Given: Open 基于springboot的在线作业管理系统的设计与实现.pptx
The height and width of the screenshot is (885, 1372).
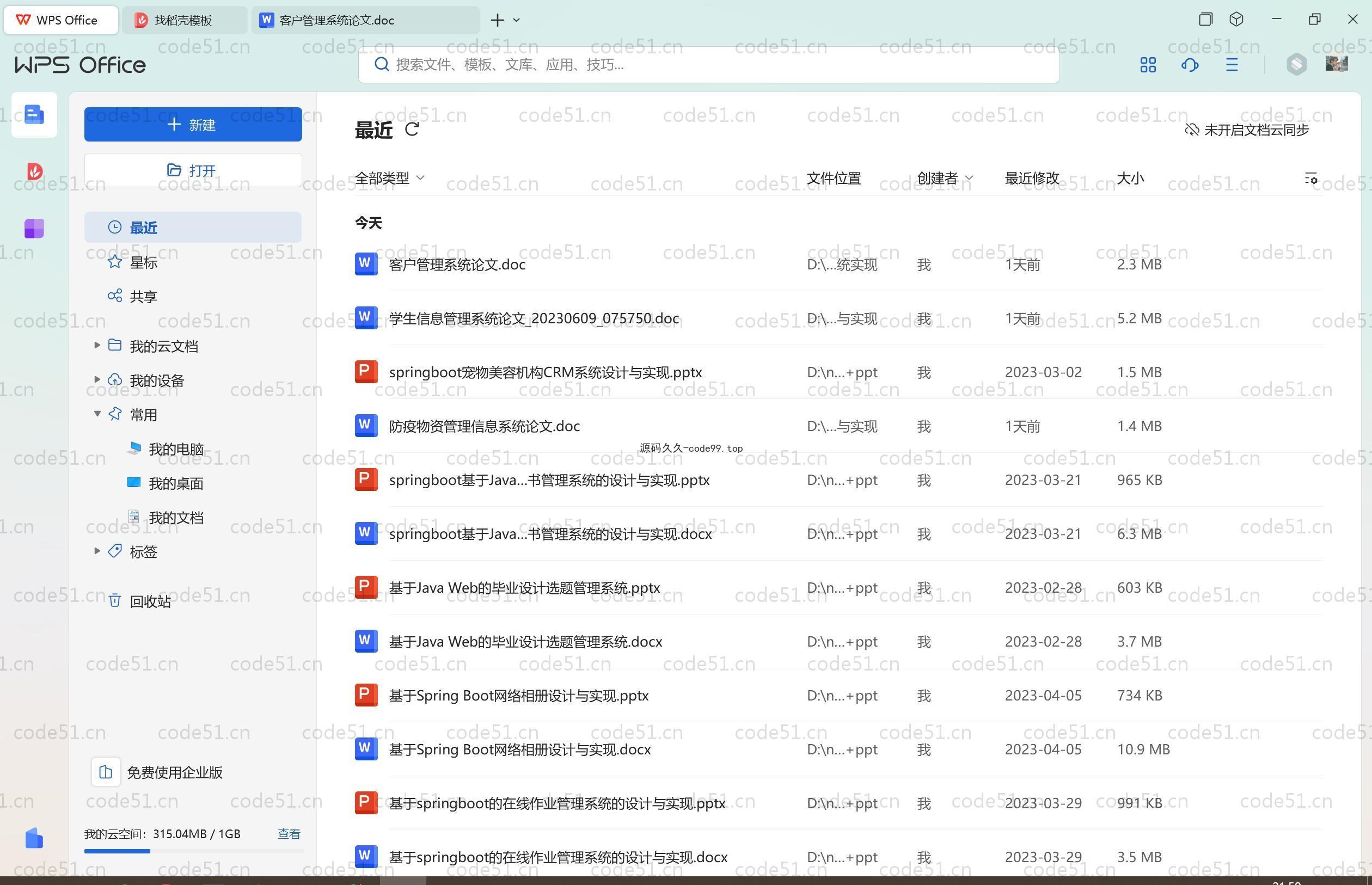Looking at the screenshot, I should tap(558, 803).
